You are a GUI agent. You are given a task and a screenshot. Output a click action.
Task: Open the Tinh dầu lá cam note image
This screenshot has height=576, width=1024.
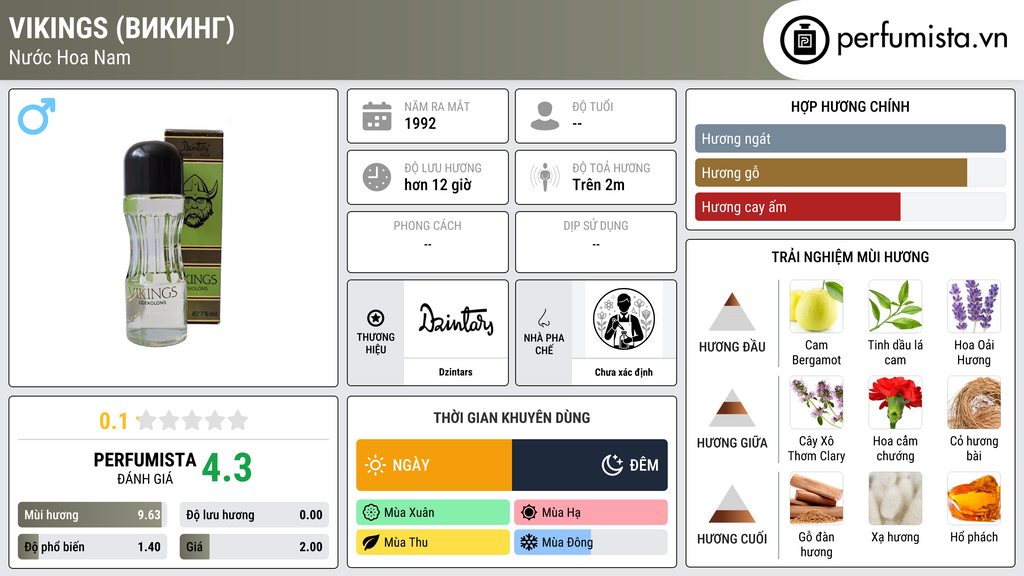[x=895, y=306]
